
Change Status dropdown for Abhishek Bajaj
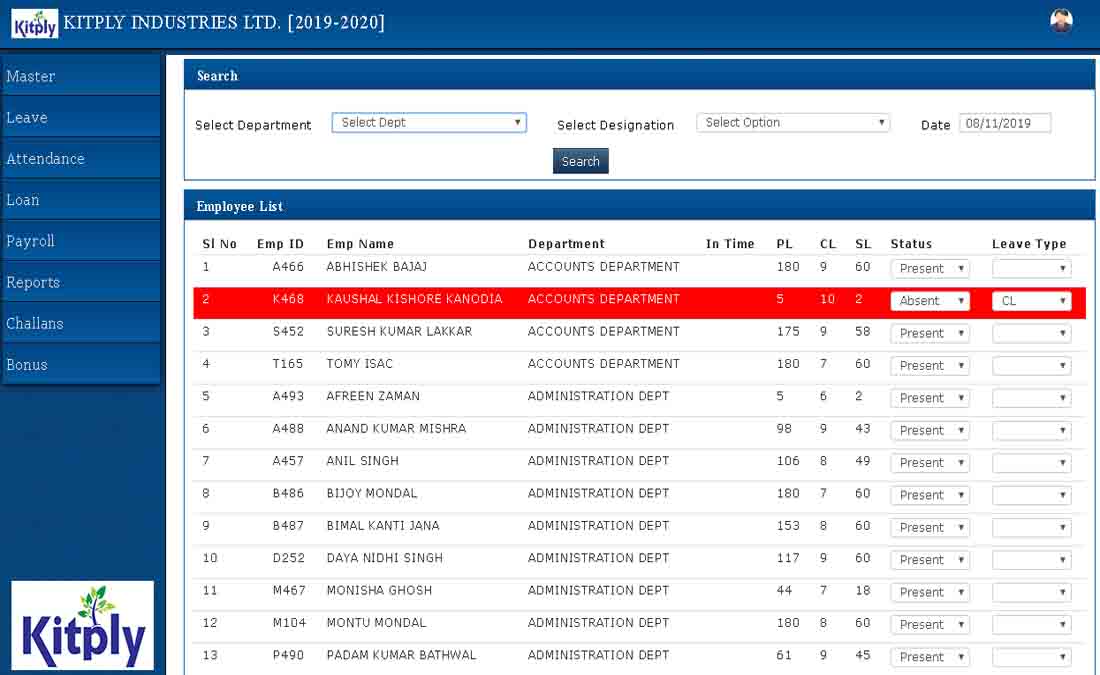(930, 269)
